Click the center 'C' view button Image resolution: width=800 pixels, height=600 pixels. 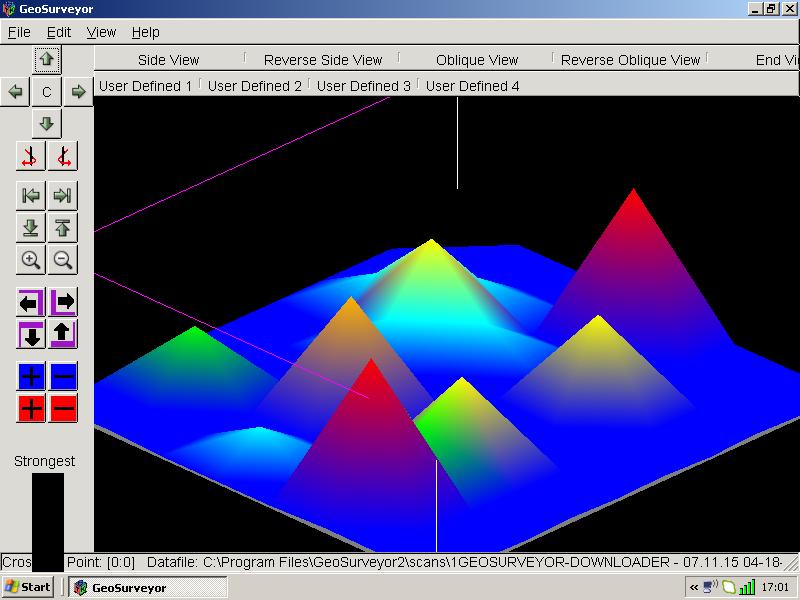click(46, 92)
